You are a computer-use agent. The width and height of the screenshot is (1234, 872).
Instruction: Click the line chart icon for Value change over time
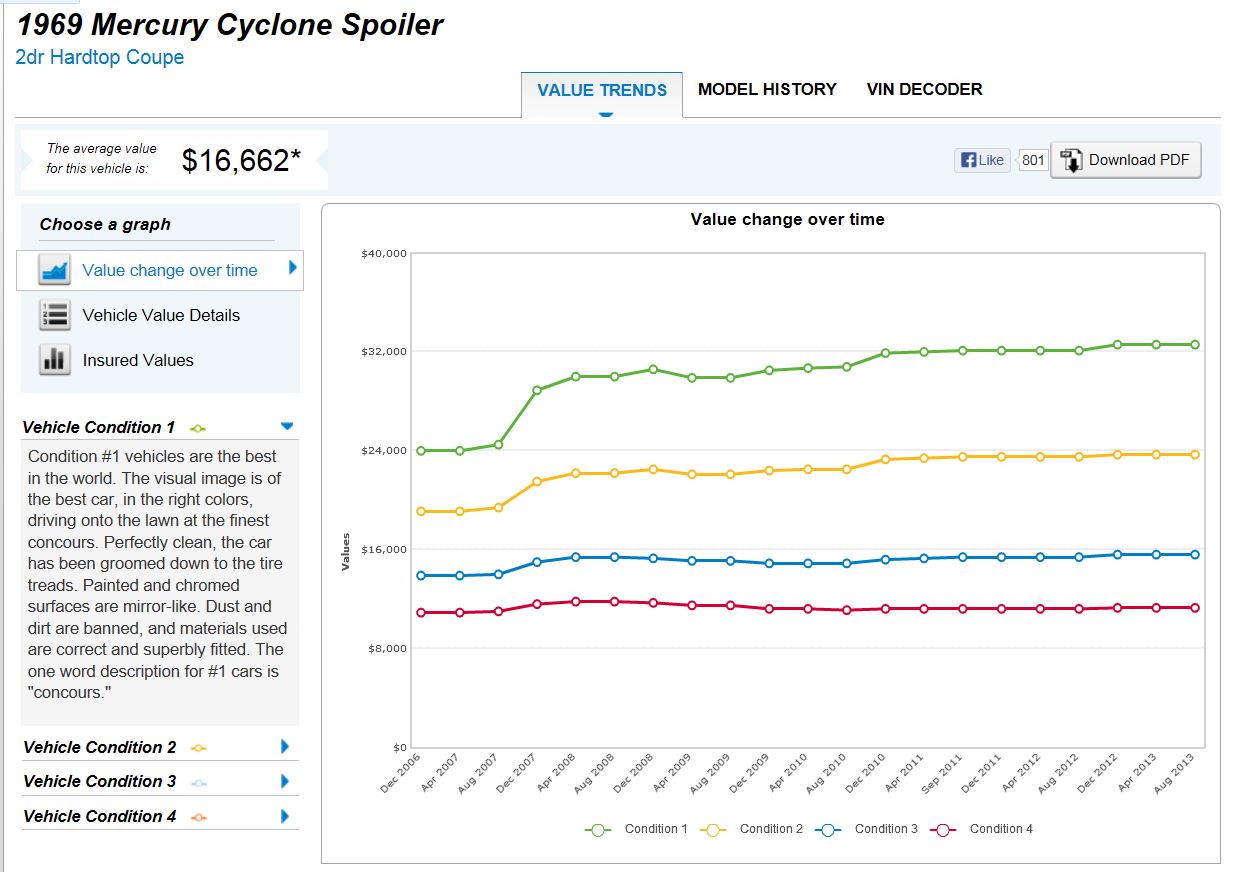coord(54,270)
